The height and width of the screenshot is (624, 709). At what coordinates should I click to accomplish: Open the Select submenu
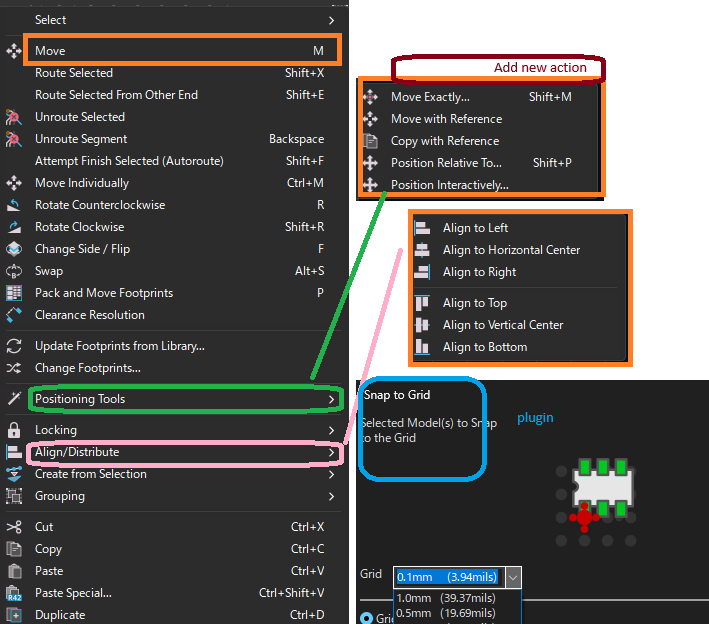(x=180, y=20)
